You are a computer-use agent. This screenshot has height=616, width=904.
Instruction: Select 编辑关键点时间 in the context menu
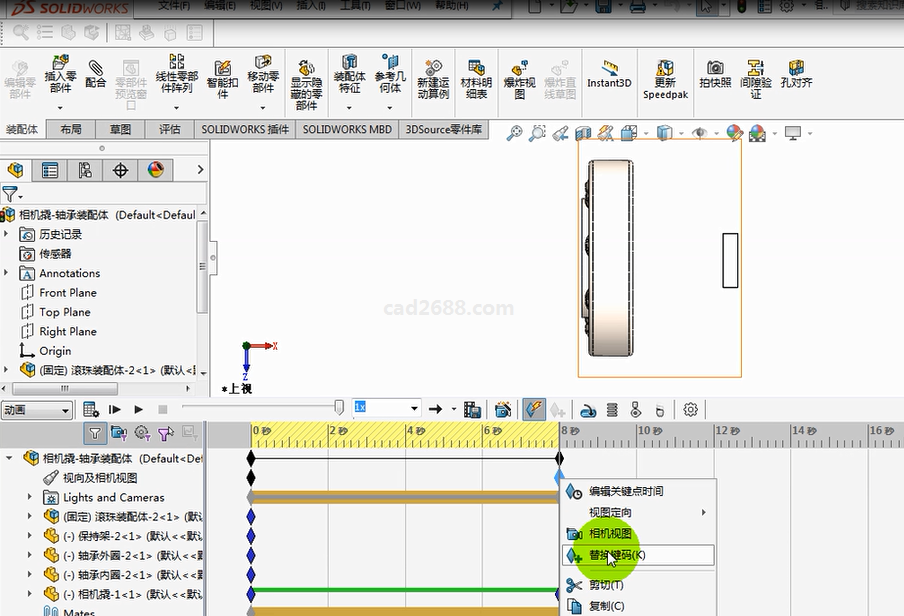tap(625, 491)
